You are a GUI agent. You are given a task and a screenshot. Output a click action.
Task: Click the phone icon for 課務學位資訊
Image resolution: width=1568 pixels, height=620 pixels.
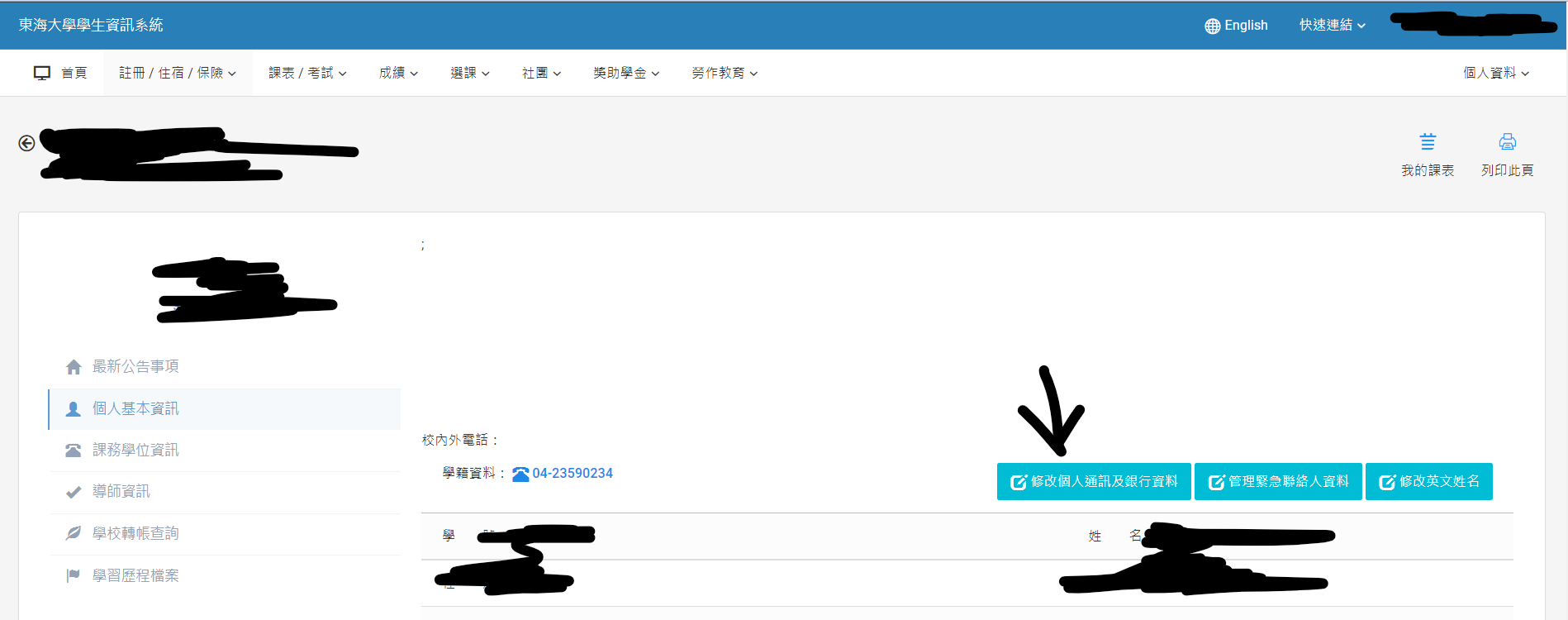click(x=74, y=451)
